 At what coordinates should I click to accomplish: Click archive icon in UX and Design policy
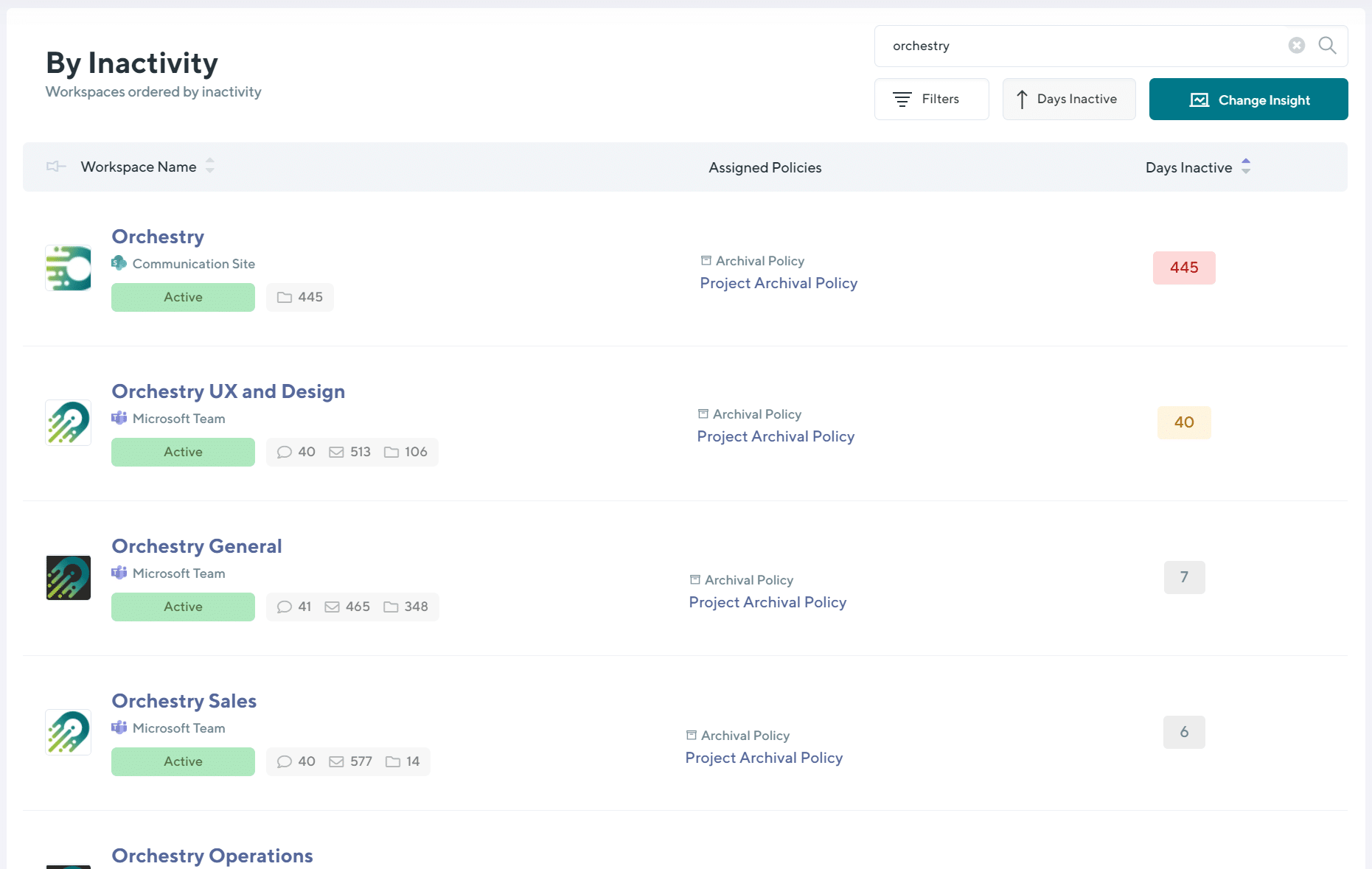click(x=703, y=413)
